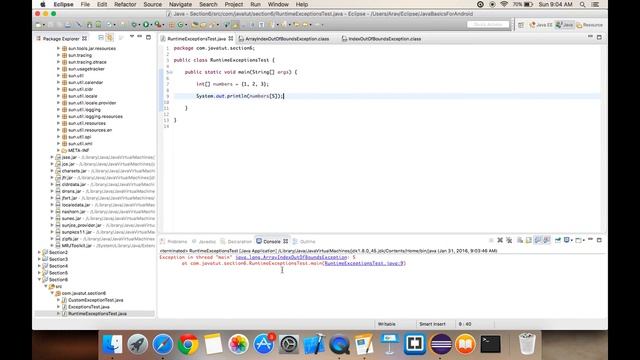Image resolution: width=640 pixels, height=360 pixels.
Task: Switch to the Javadoc tab
Action: (x=204, y=242)
